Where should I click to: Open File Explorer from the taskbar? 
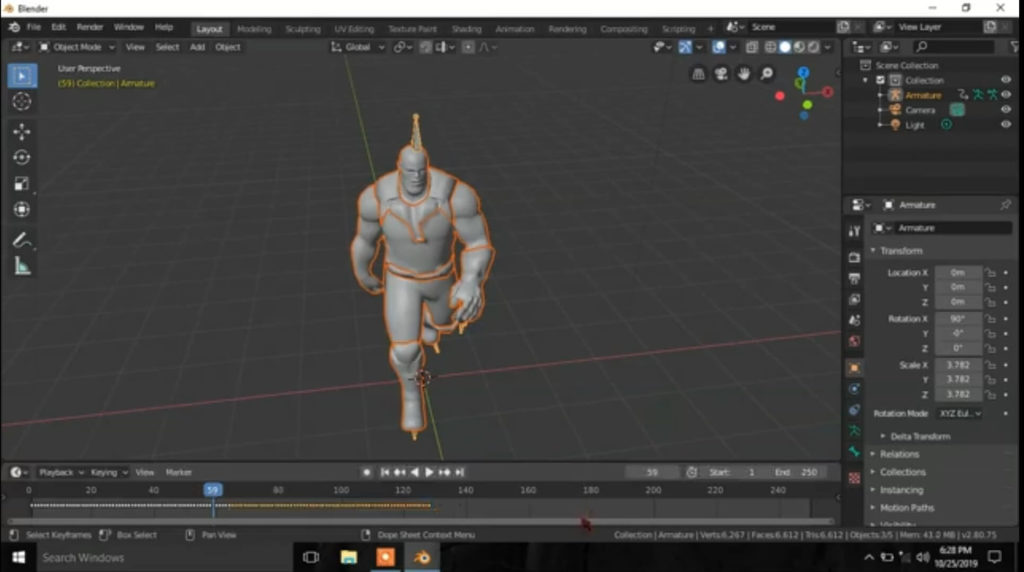[348, 558]
